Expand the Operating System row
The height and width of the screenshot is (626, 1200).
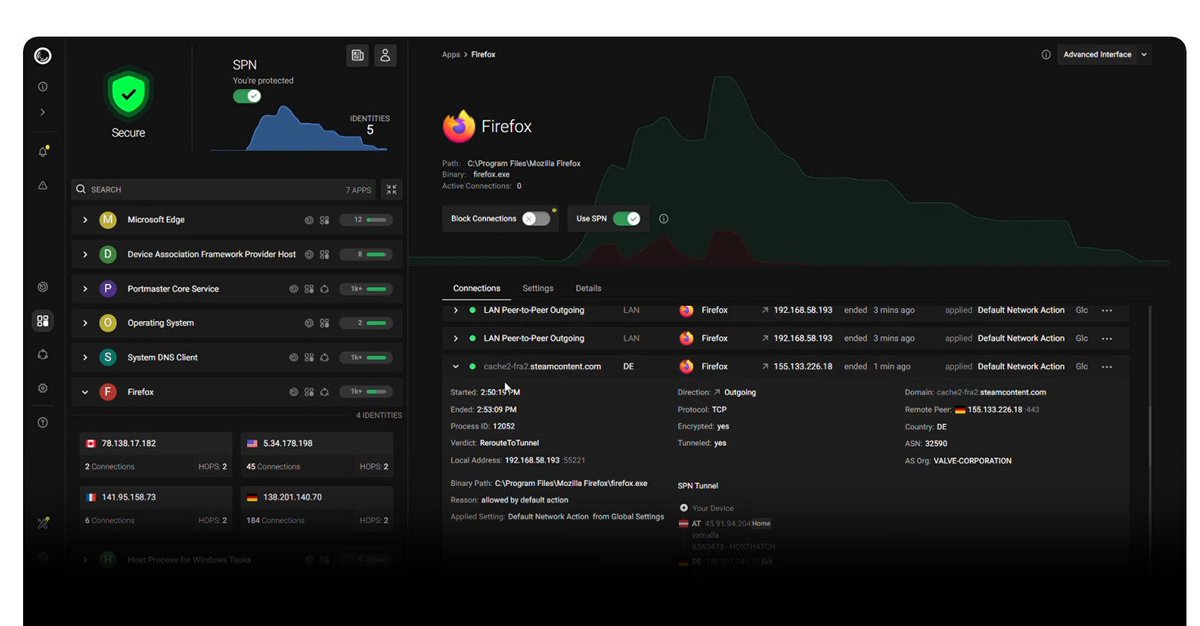85,323
